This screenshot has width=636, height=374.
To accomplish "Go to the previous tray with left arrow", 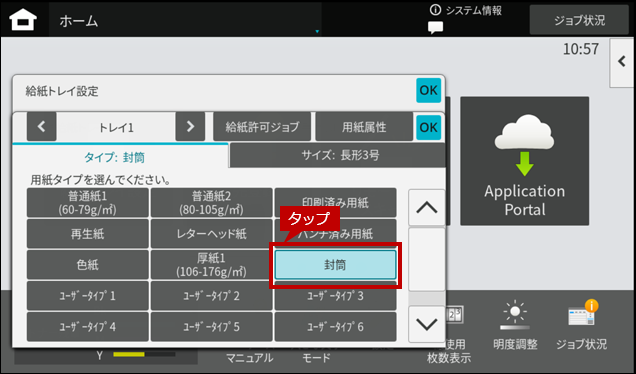I will coord(41,127).
